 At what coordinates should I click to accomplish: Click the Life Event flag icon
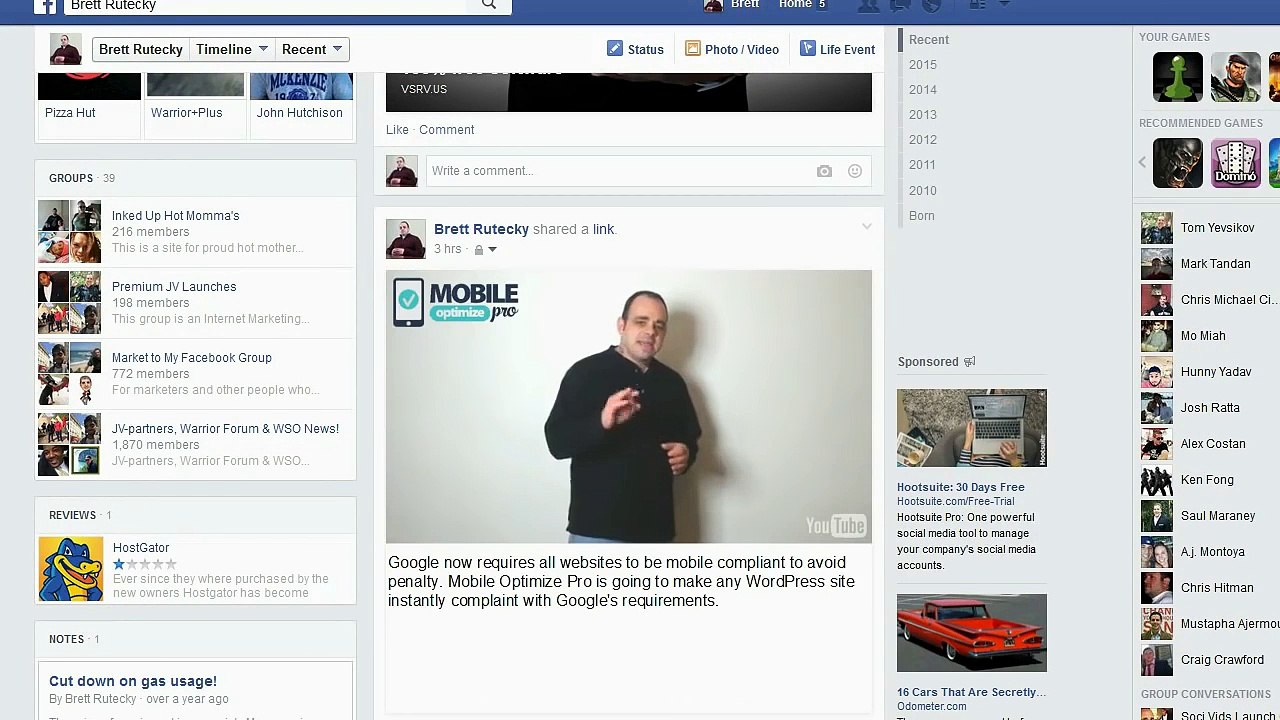coord(807,48)
